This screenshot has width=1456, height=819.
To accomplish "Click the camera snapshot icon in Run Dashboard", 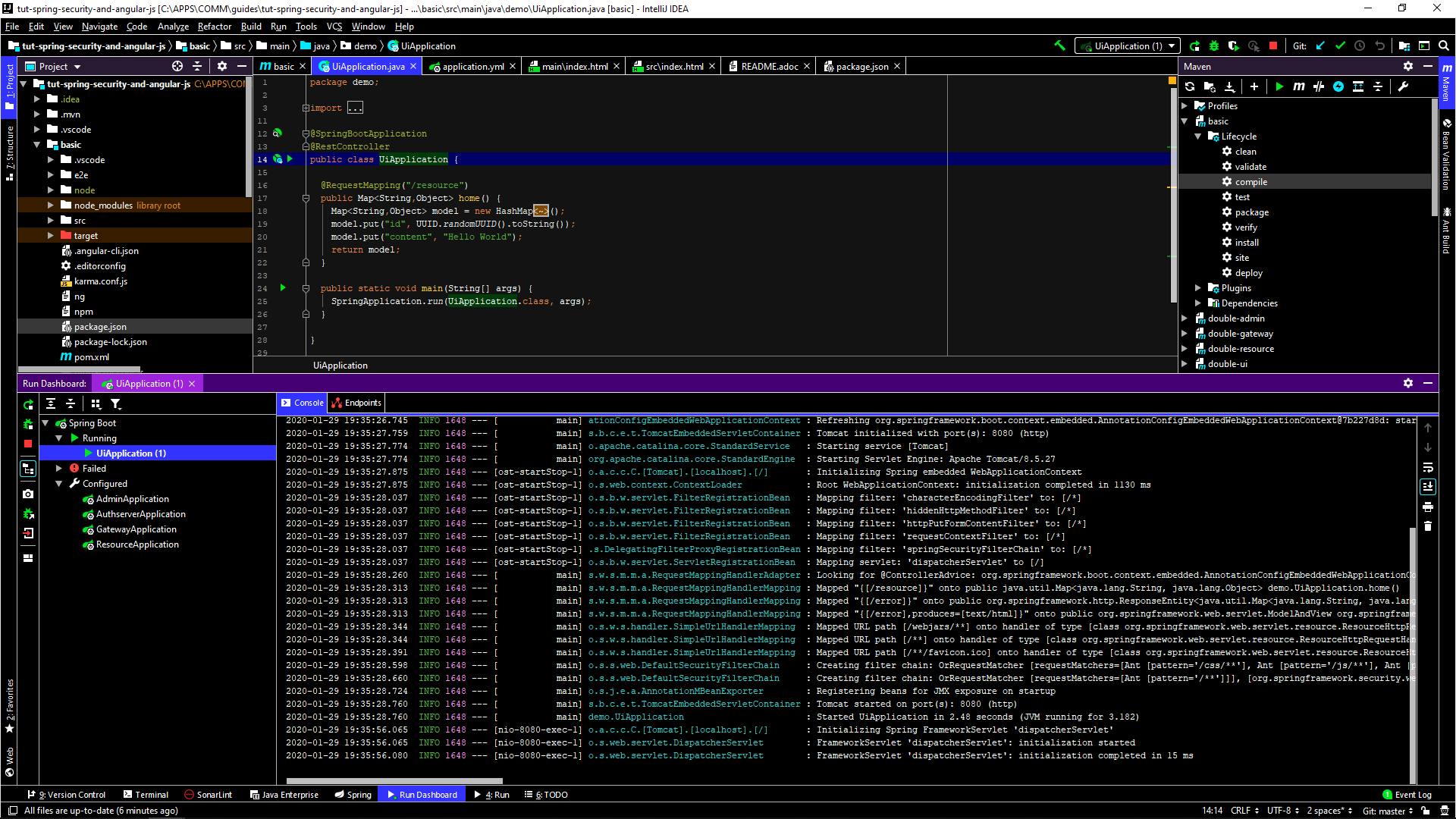I will point(28,494).
